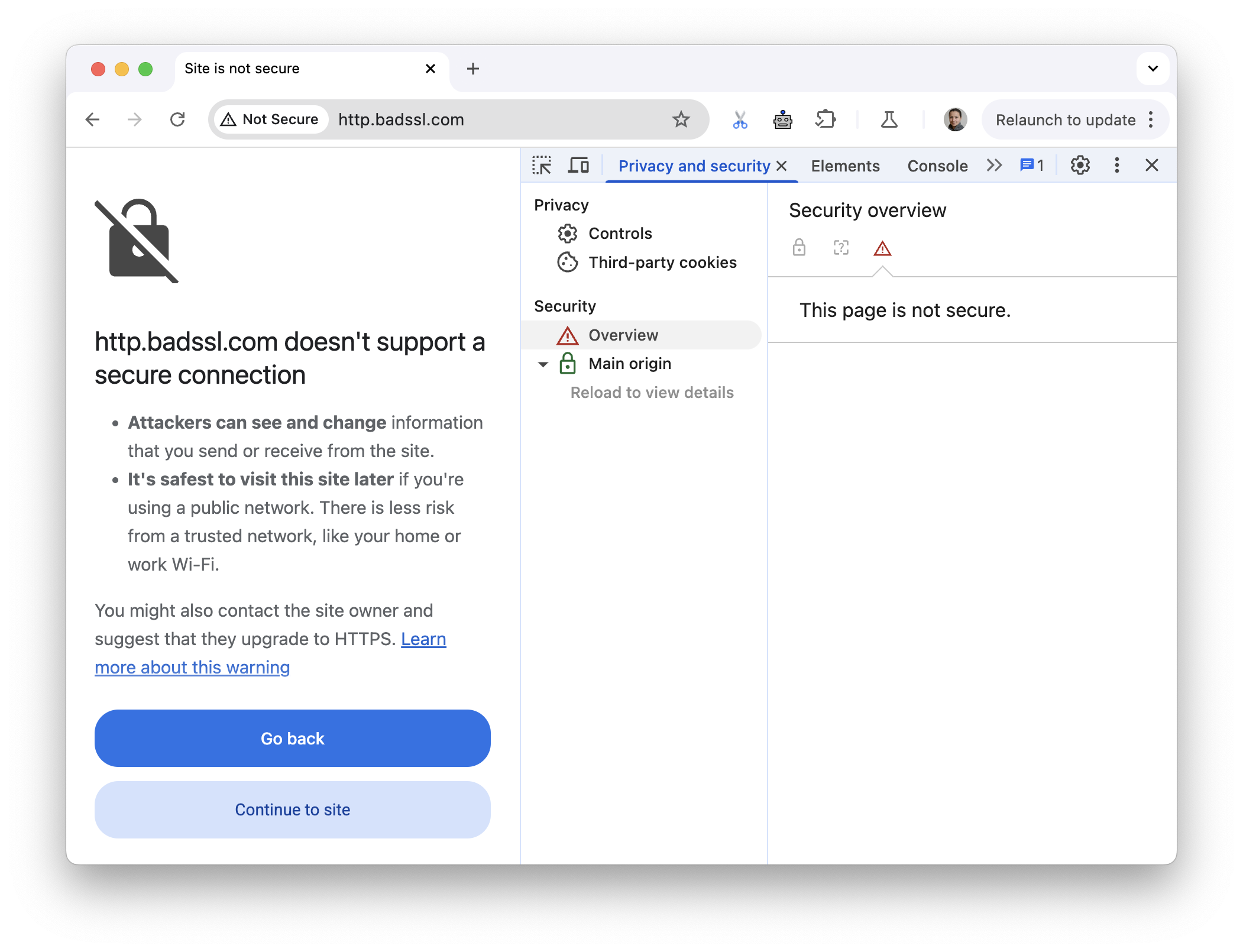Click the three-dot more options icon
This screenshot has height=952, width=1243.
click(1116, 165)
